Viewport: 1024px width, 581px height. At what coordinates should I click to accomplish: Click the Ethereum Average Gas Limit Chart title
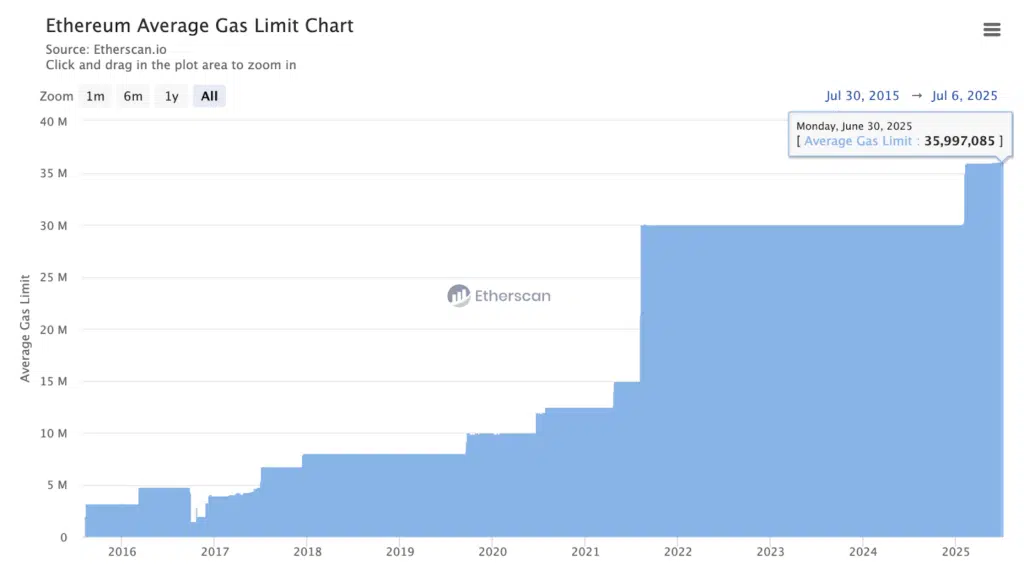point(200,26)
